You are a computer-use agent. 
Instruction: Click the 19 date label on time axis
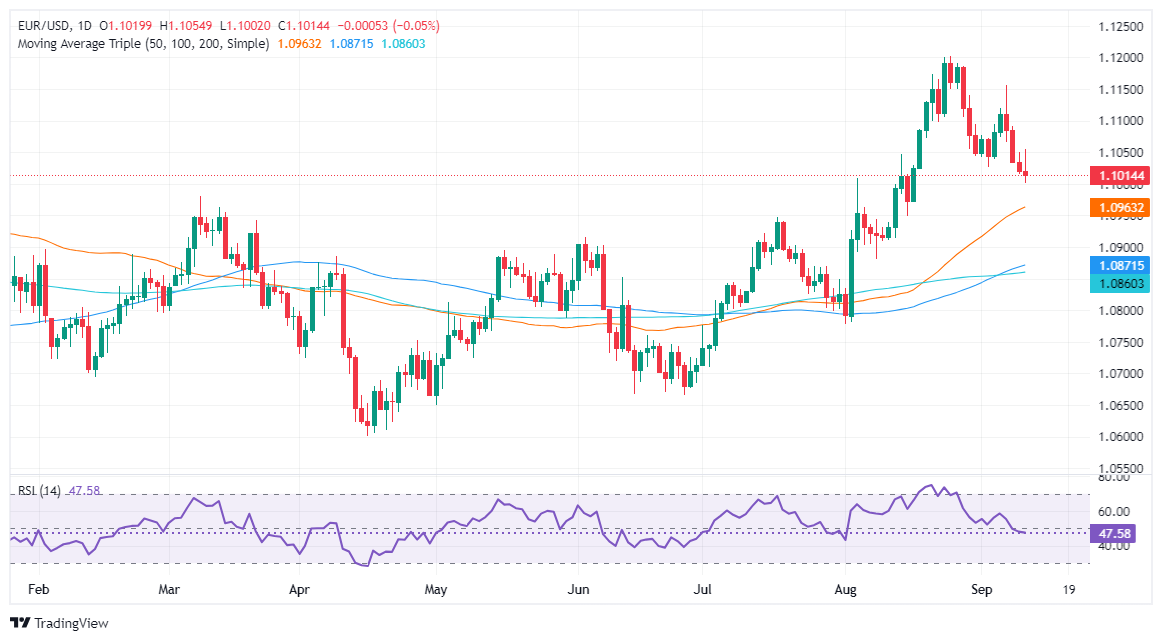pyautogui.click(x=1069, y=590)
